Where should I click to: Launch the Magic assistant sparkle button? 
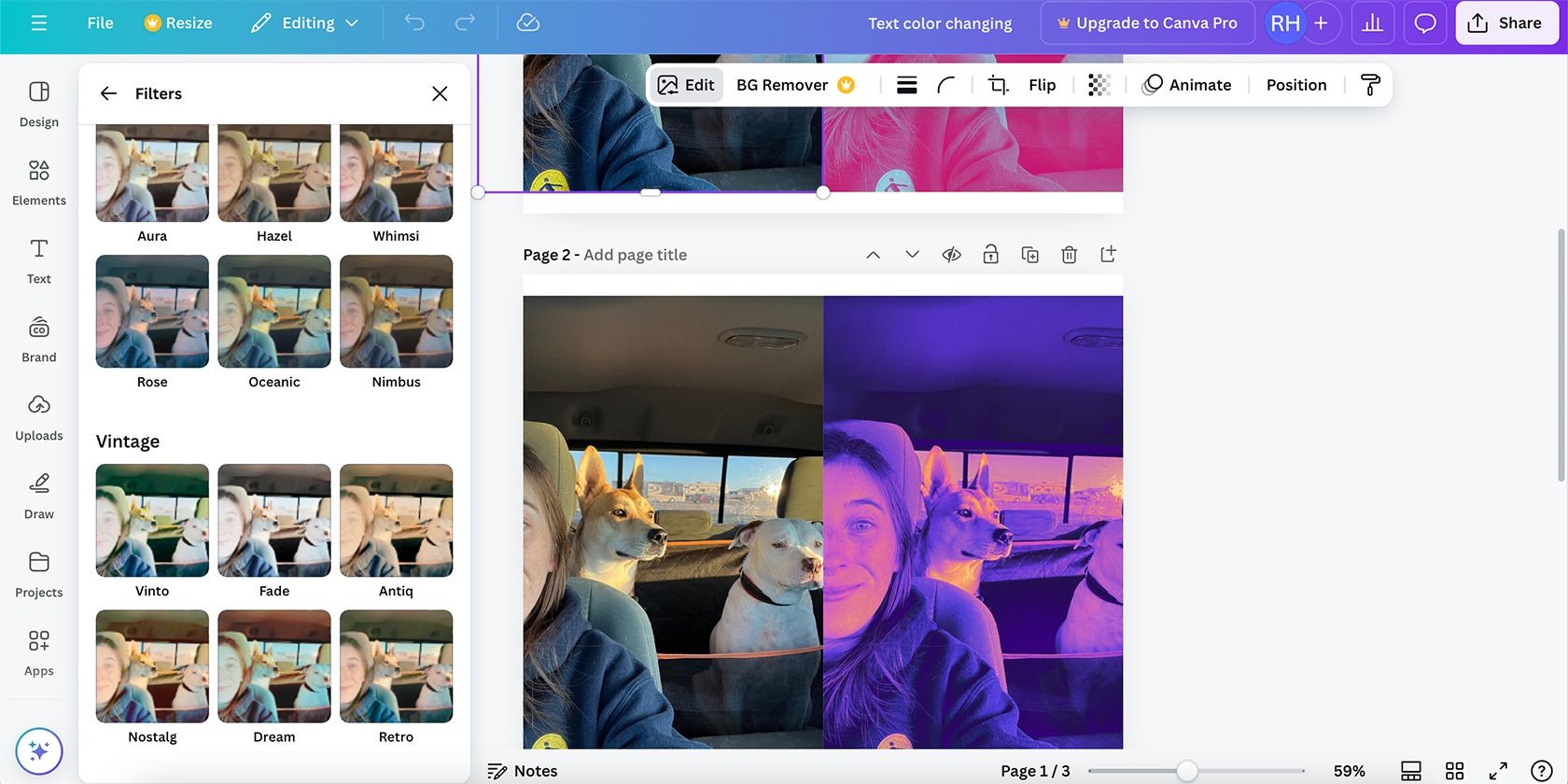point(39,751)
